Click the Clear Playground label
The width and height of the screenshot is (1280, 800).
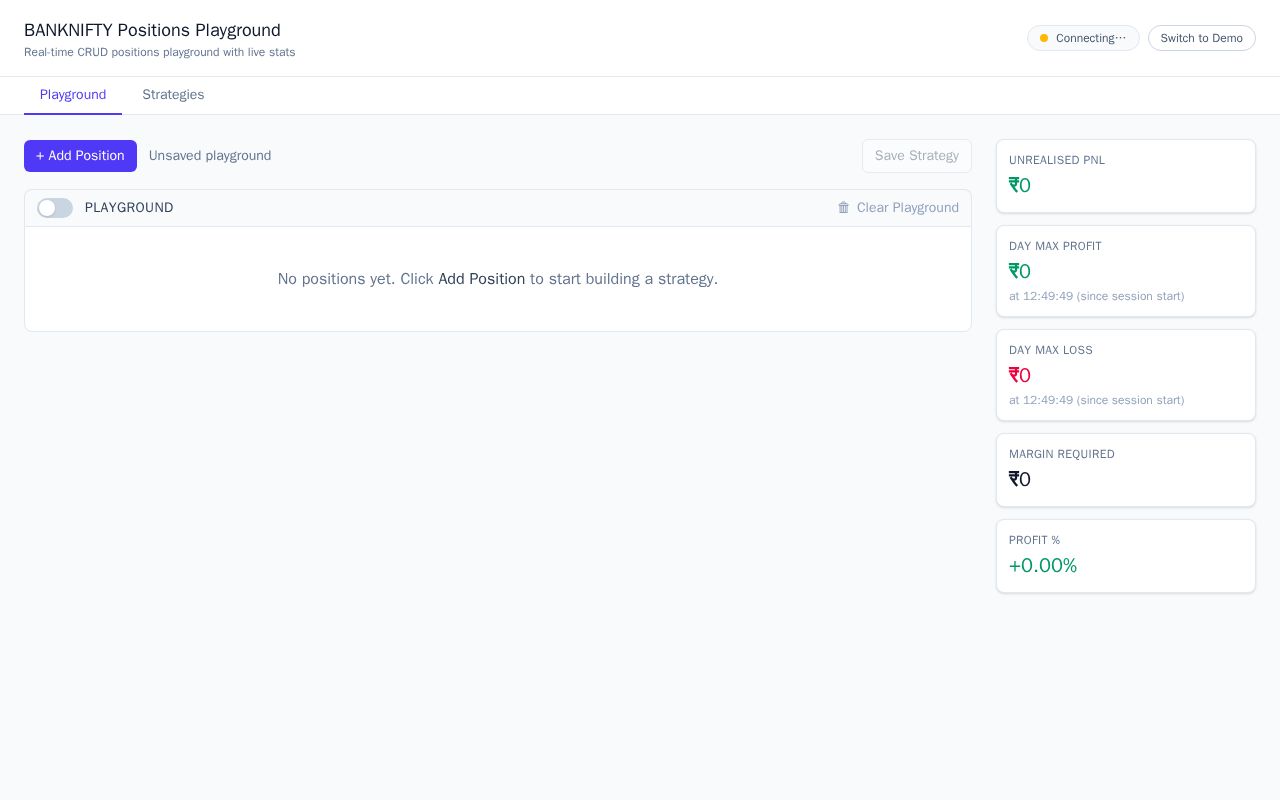point(908,208)
